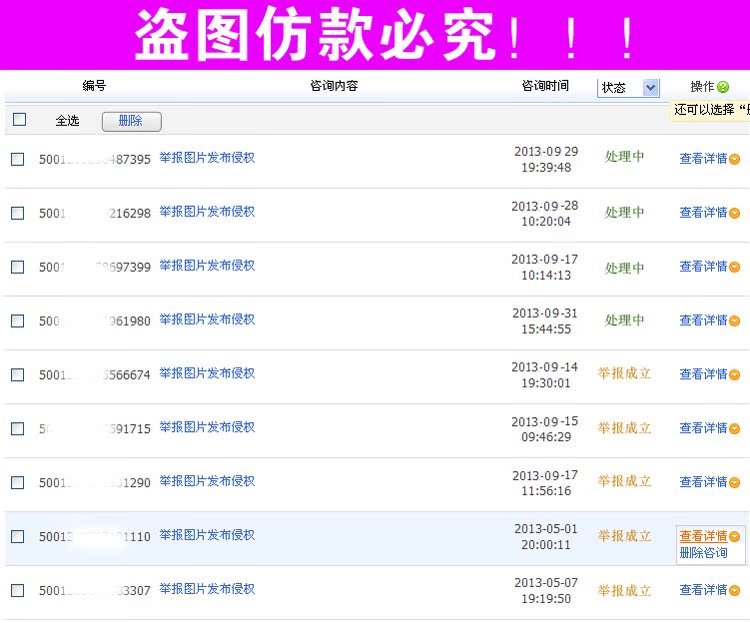The height and width of the screenshot is (623, 750).
Task: Check the box for row ending 3307
Action: coord(18,590)
